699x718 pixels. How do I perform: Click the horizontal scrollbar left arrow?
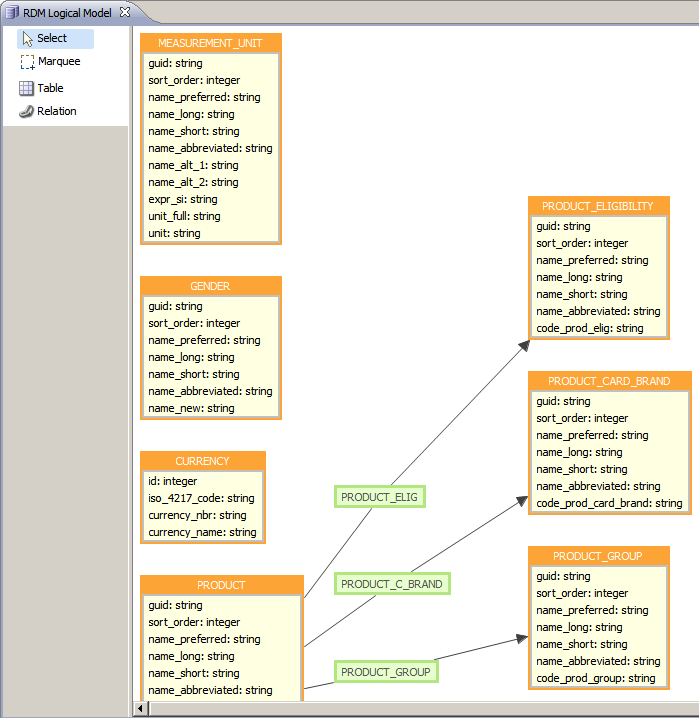click(x=141, y=709)
